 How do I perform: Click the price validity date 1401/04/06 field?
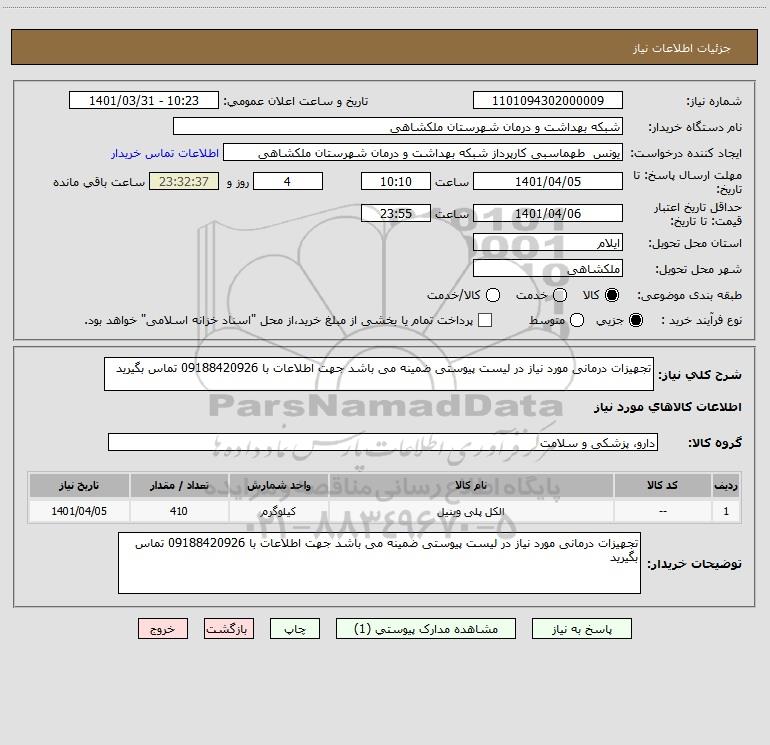tap(548, 213)
